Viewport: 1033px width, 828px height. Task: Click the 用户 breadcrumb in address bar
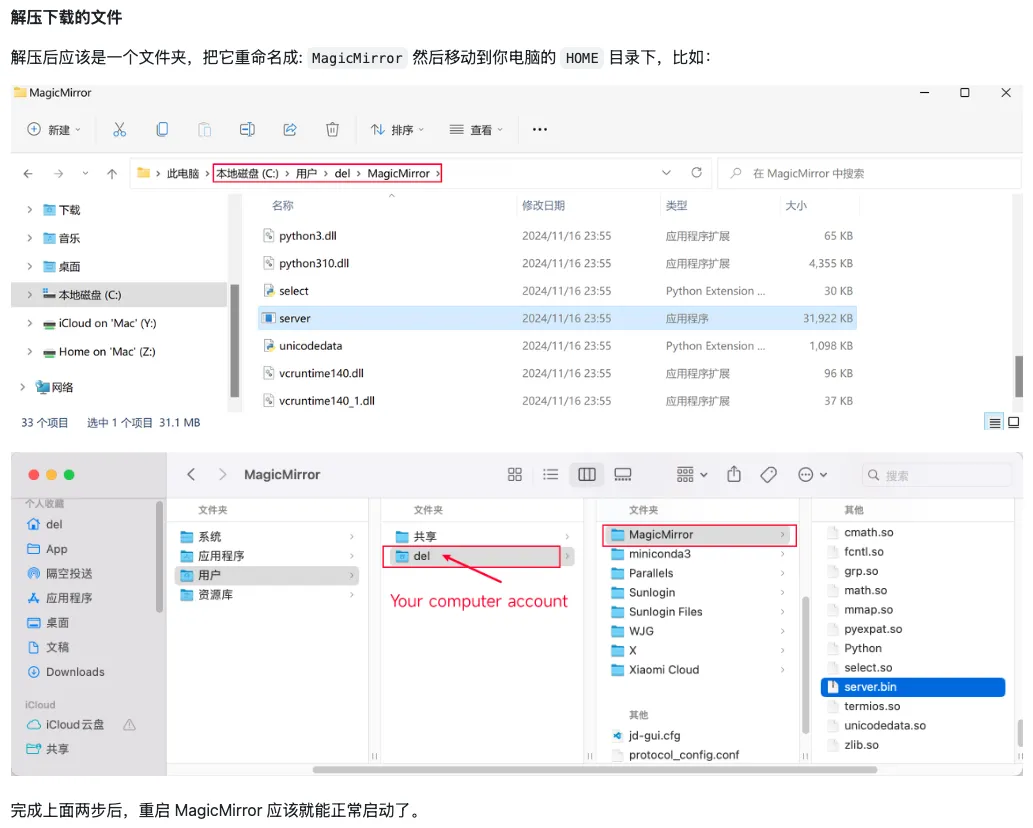306,173
